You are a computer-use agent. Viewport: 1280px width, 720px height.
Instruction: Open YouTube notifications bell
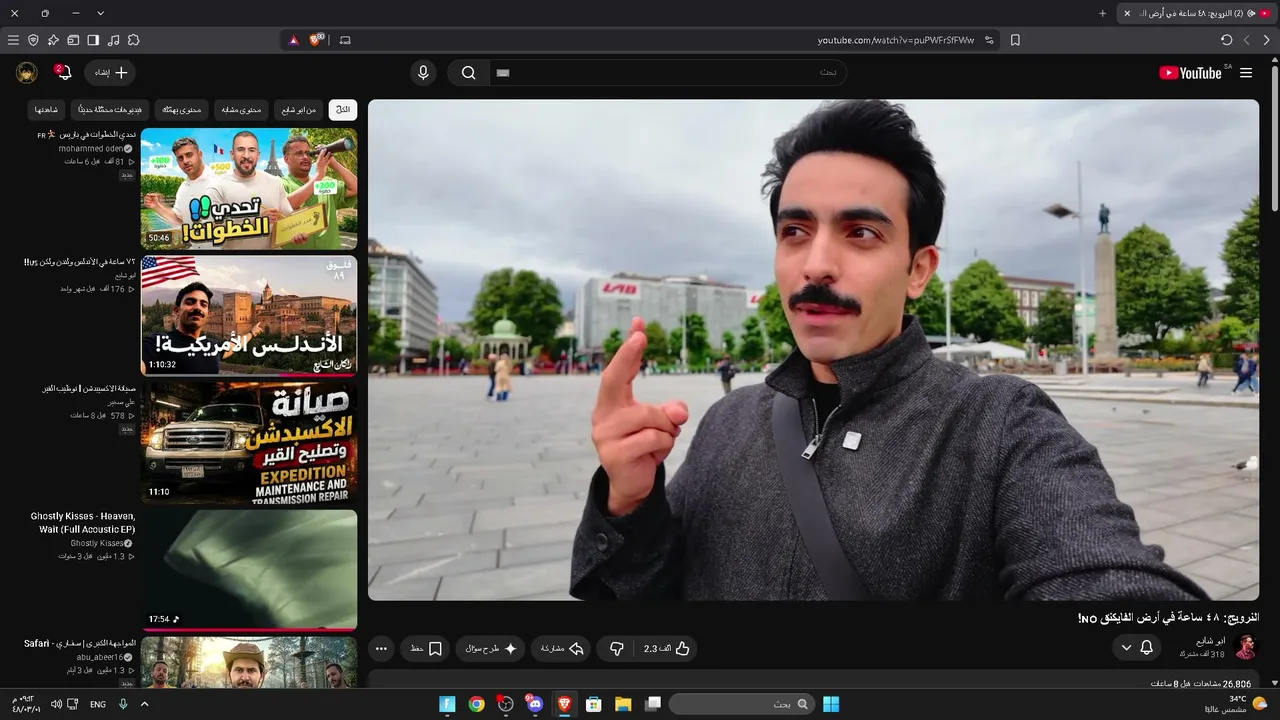click(63, 72)
